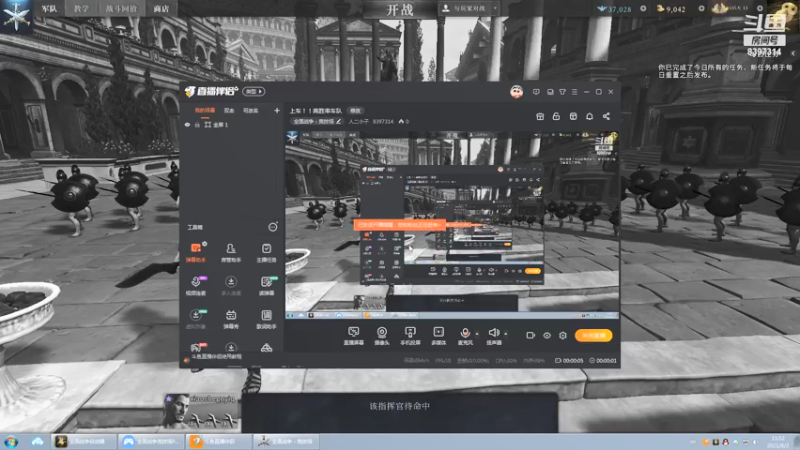Expand microphone volume arrow
The image size is (800, 450).
[x=477, y=334]
